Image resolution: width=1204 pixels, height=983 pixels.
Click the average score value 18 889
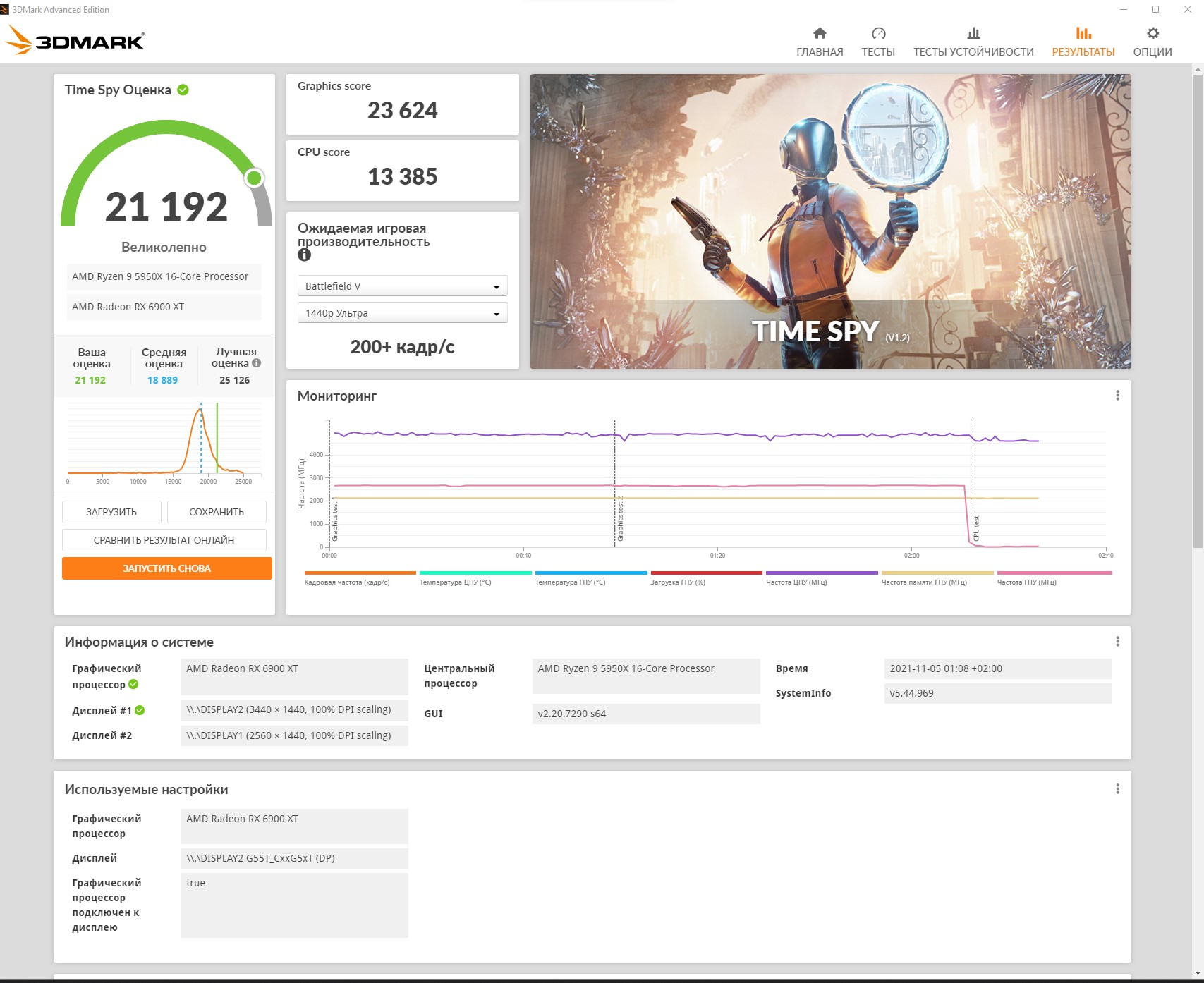click(163, 380)
